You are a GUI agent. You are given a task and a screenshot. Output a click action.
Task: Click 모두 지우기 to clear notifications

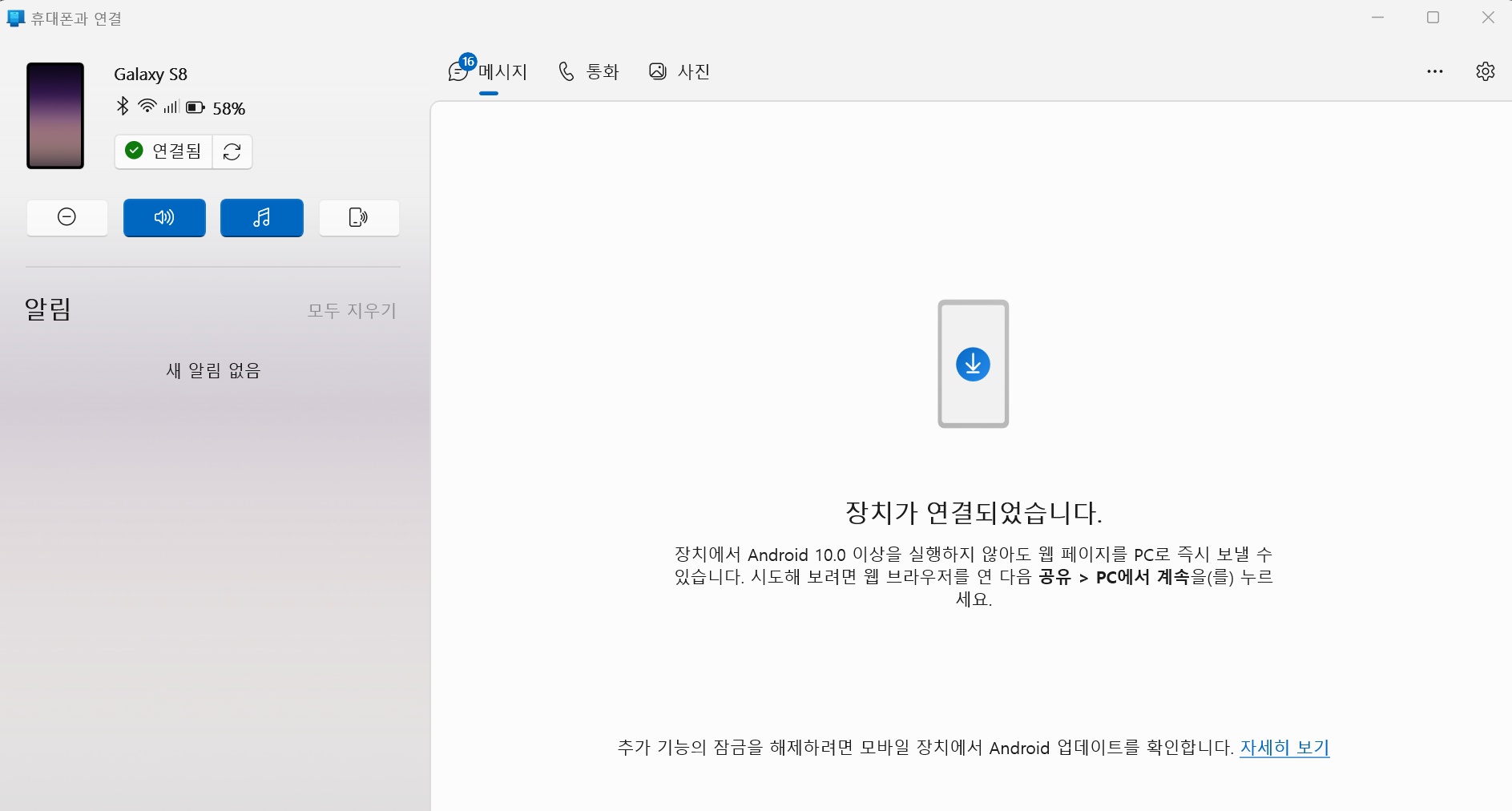352,310
